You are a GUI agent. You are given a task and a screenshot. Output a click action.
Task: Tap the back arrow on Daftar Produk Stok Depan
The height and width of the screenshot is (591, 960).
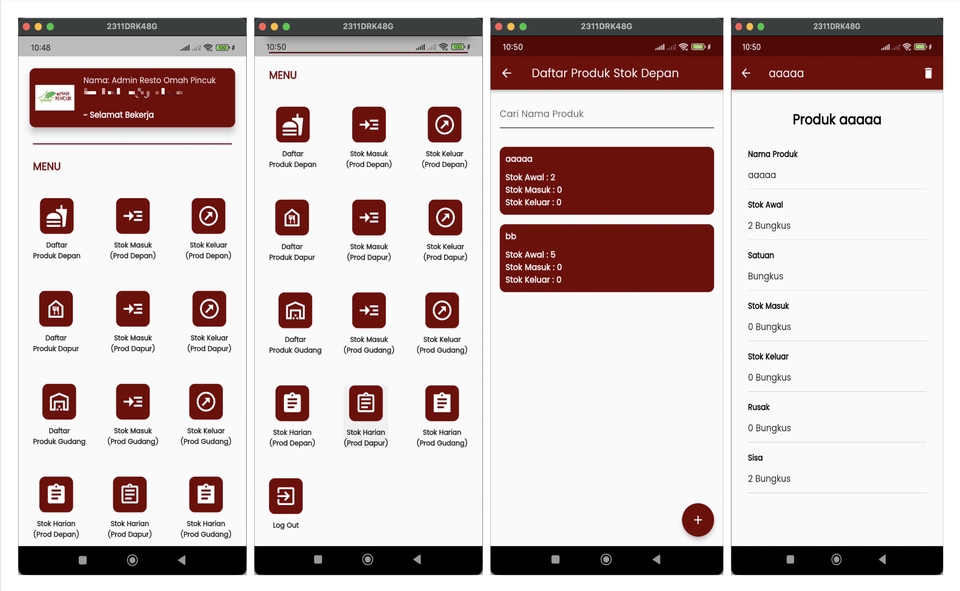coord(506,73)
